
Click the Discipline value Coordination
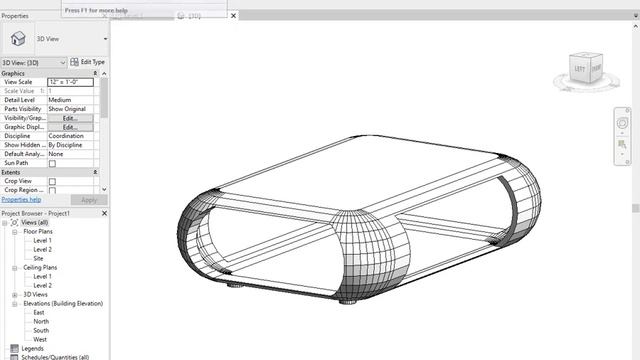point(70,136)
